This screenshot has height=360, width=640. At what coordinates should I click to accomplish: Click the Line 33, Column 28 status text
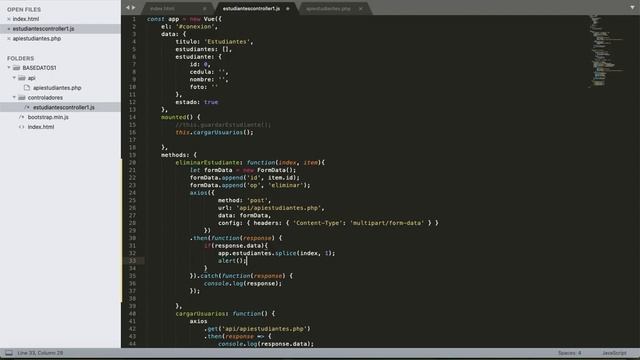tap(40, 353)
